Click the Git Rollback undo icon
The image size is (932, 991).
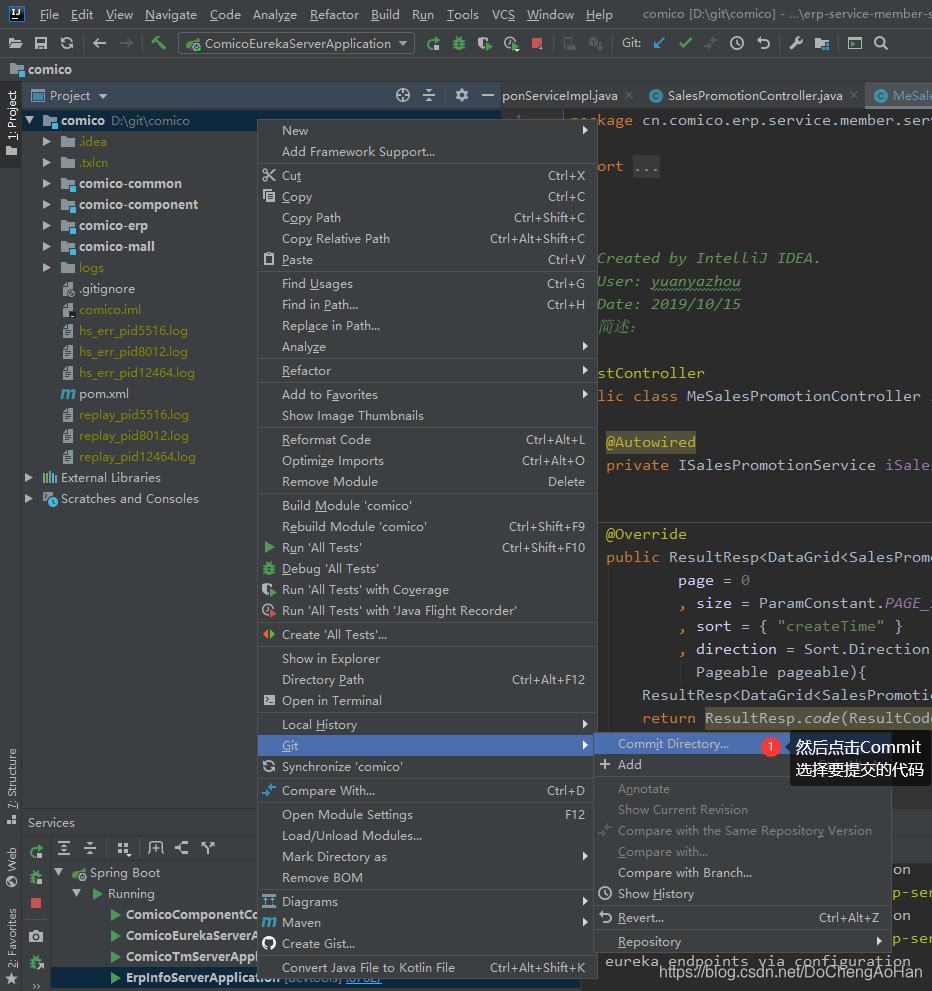[x=763, y=44]
